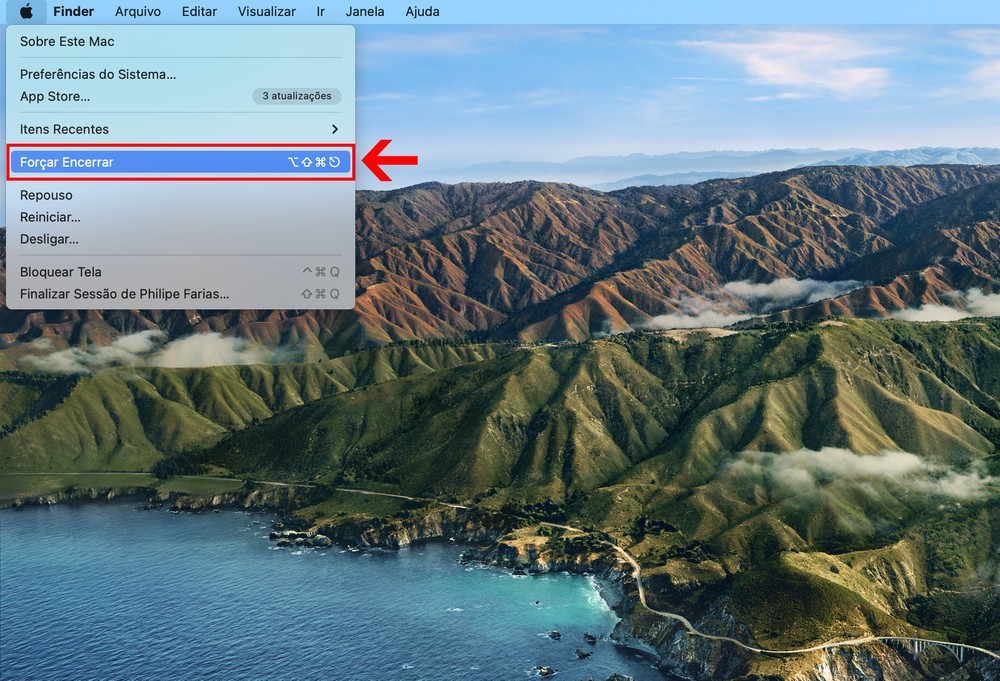
Task: Select Sobre Este Mac
Action: [180, 41]
